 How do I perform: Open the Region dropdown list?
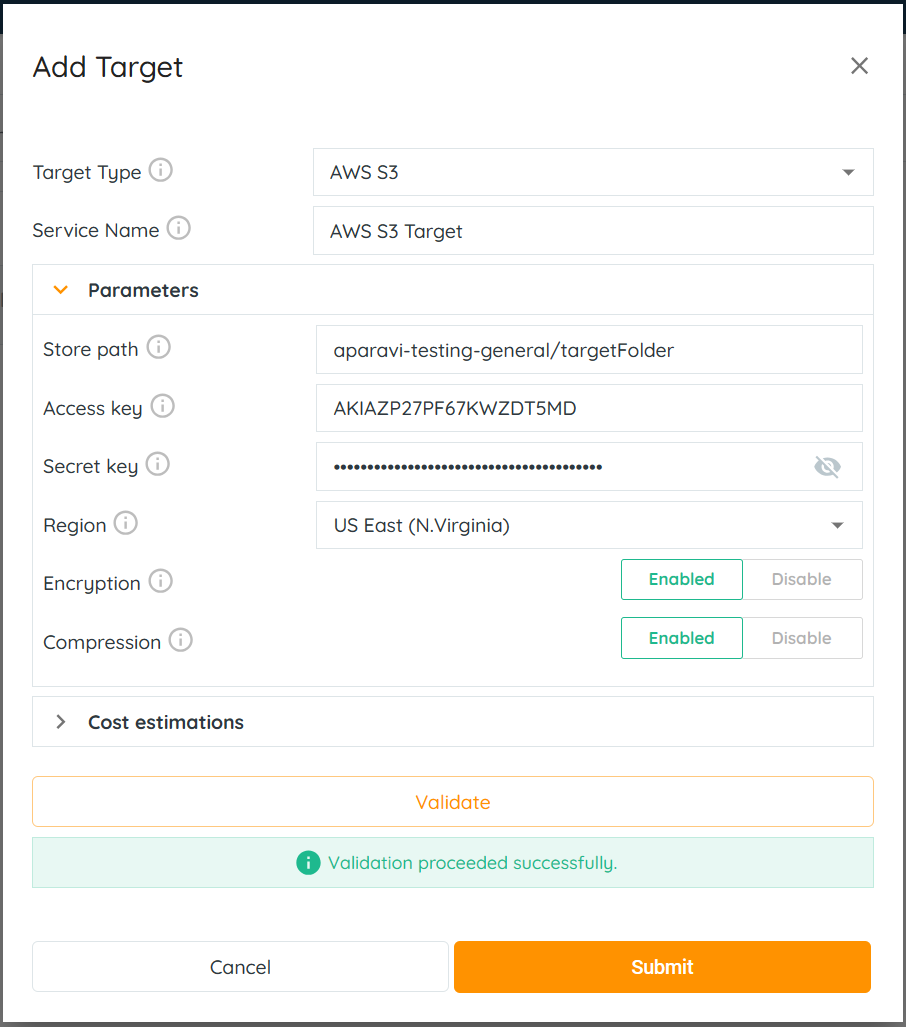pos(589,525)
